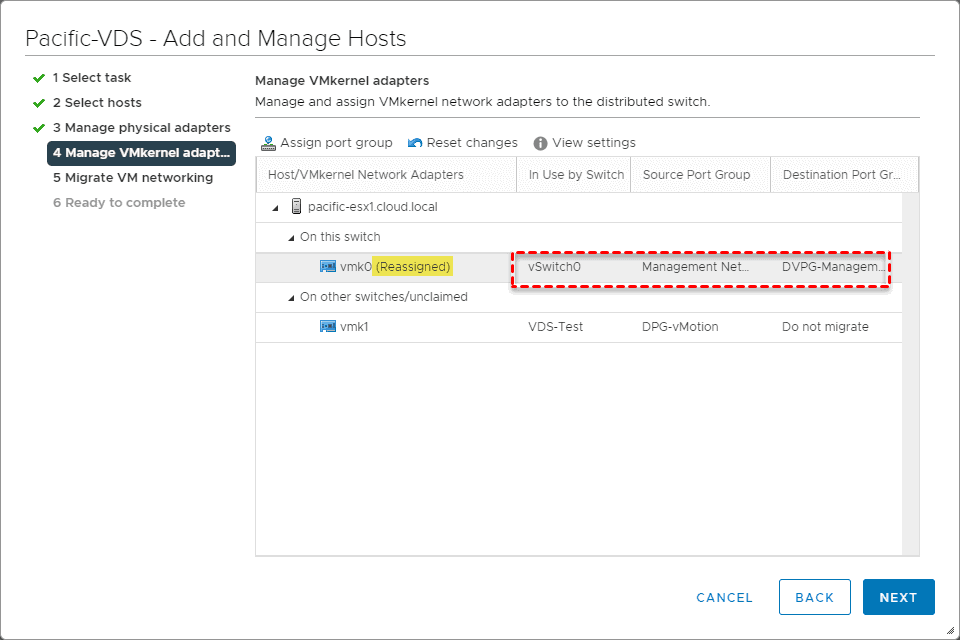Click the Assign port group icon
Screen dimensions: 960x640
click(x=268, y=143)
